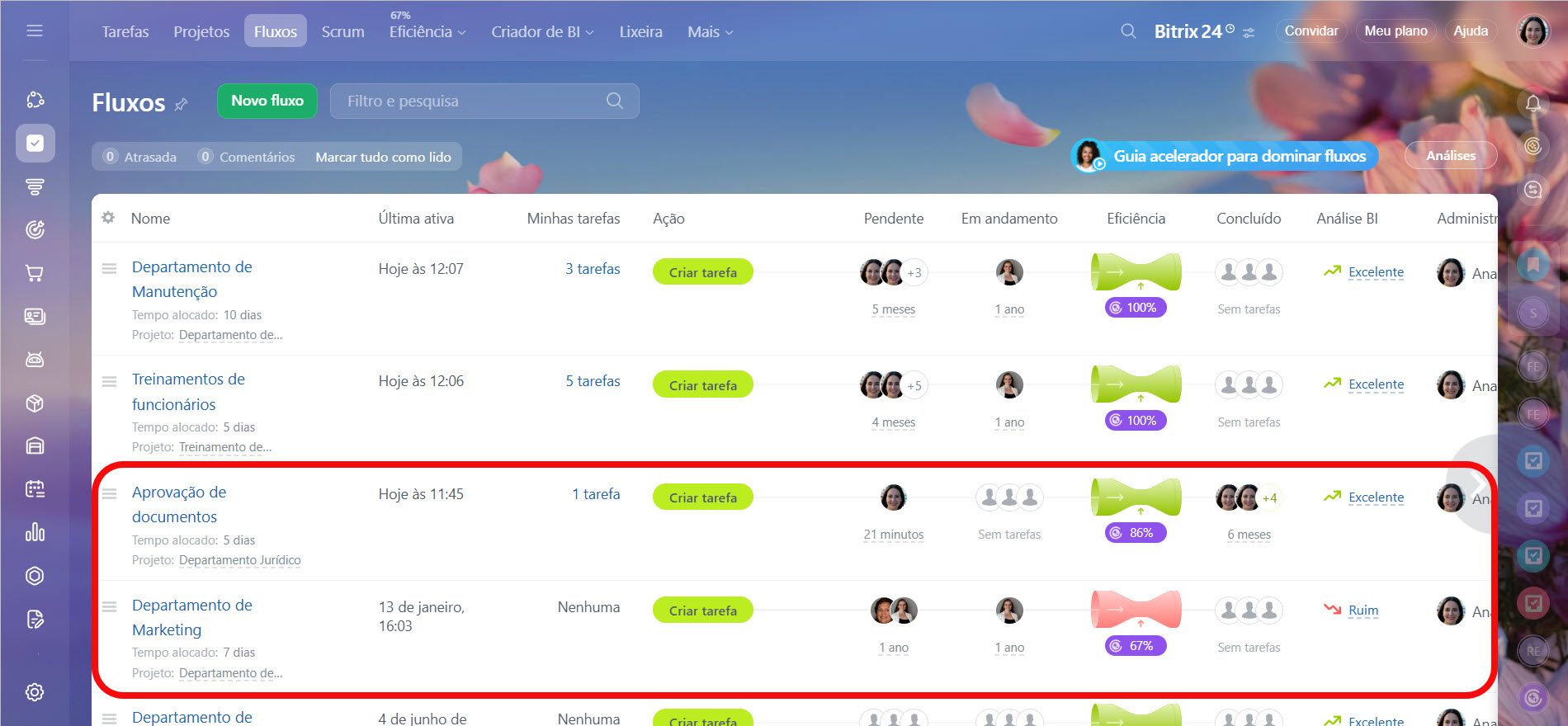Open Departamento de Marketing flow

(x=191, y=617)
